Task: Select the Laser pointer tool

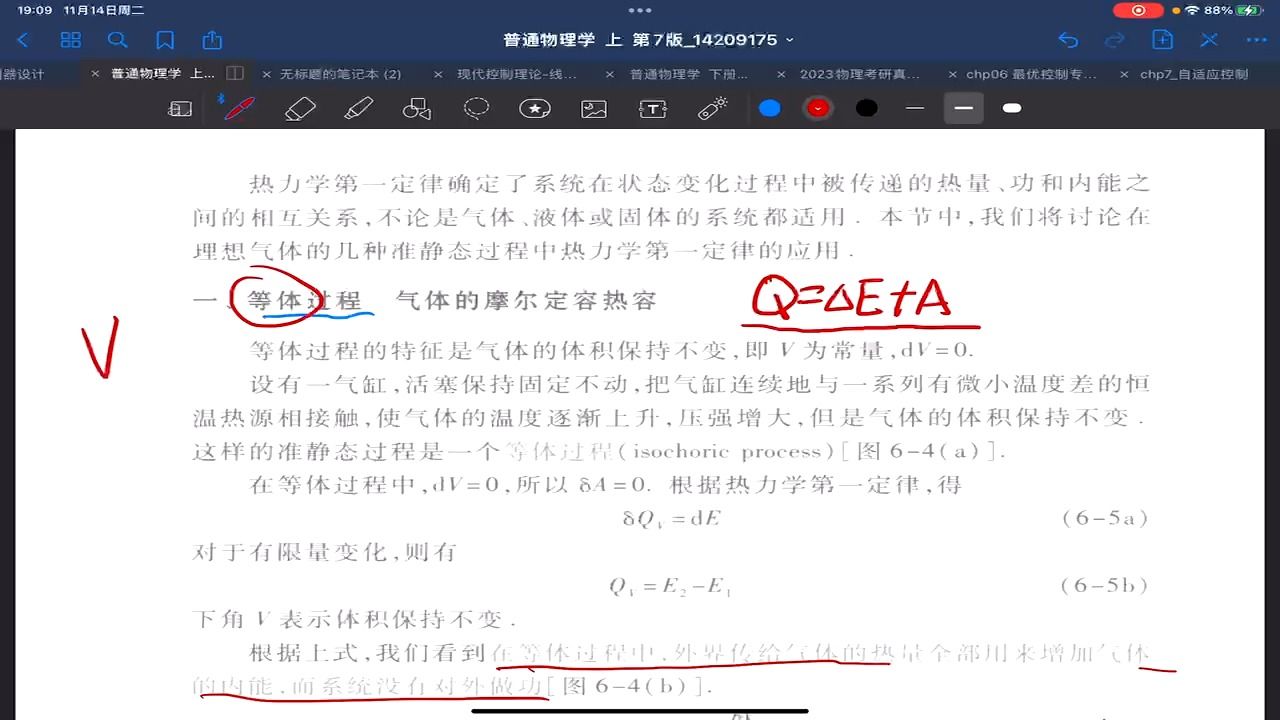Action: coord(712,109)
